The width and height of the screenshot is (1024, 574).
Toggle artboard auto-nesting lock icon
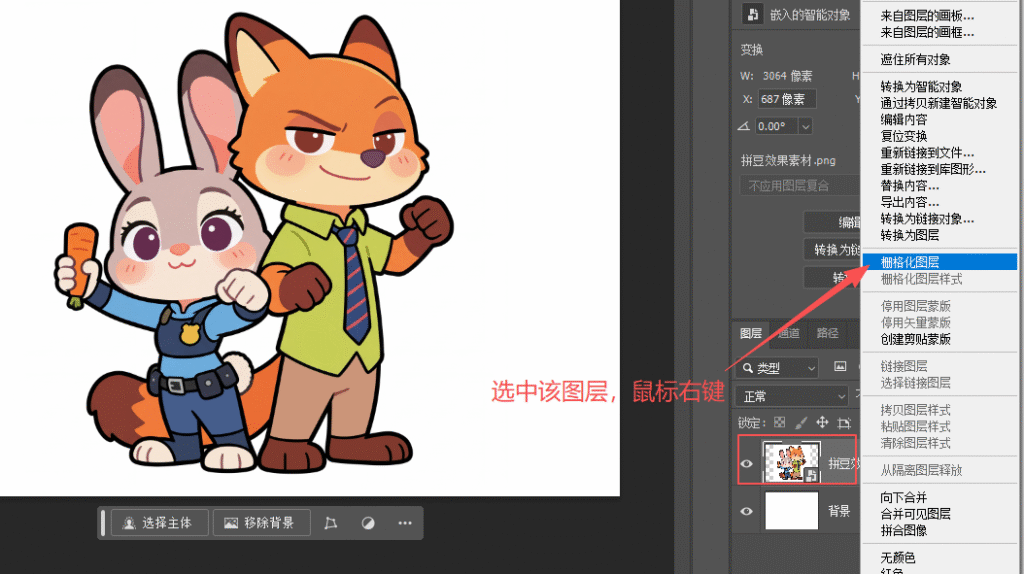point(844,423)
